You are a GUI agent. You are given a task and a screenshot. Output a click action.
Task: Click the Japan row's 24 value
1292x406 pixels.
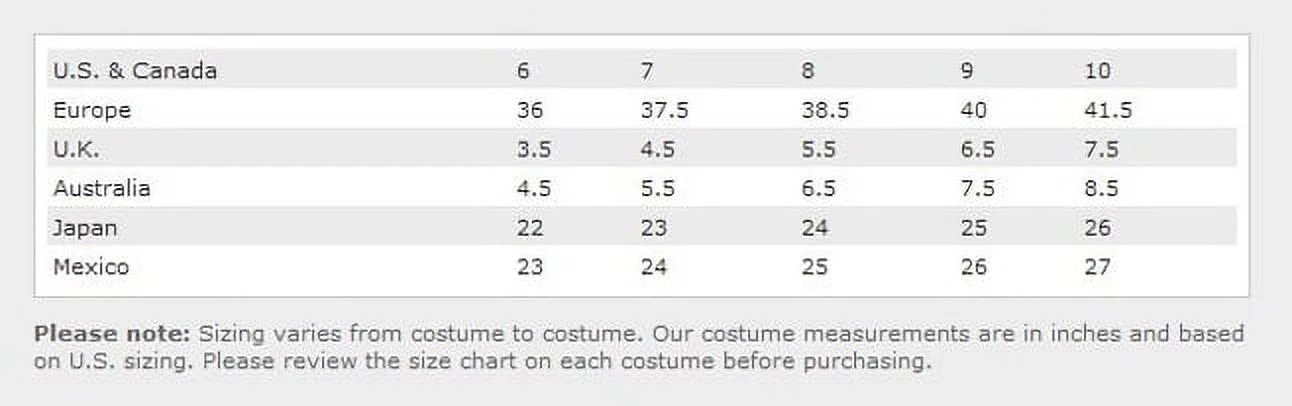815,228
